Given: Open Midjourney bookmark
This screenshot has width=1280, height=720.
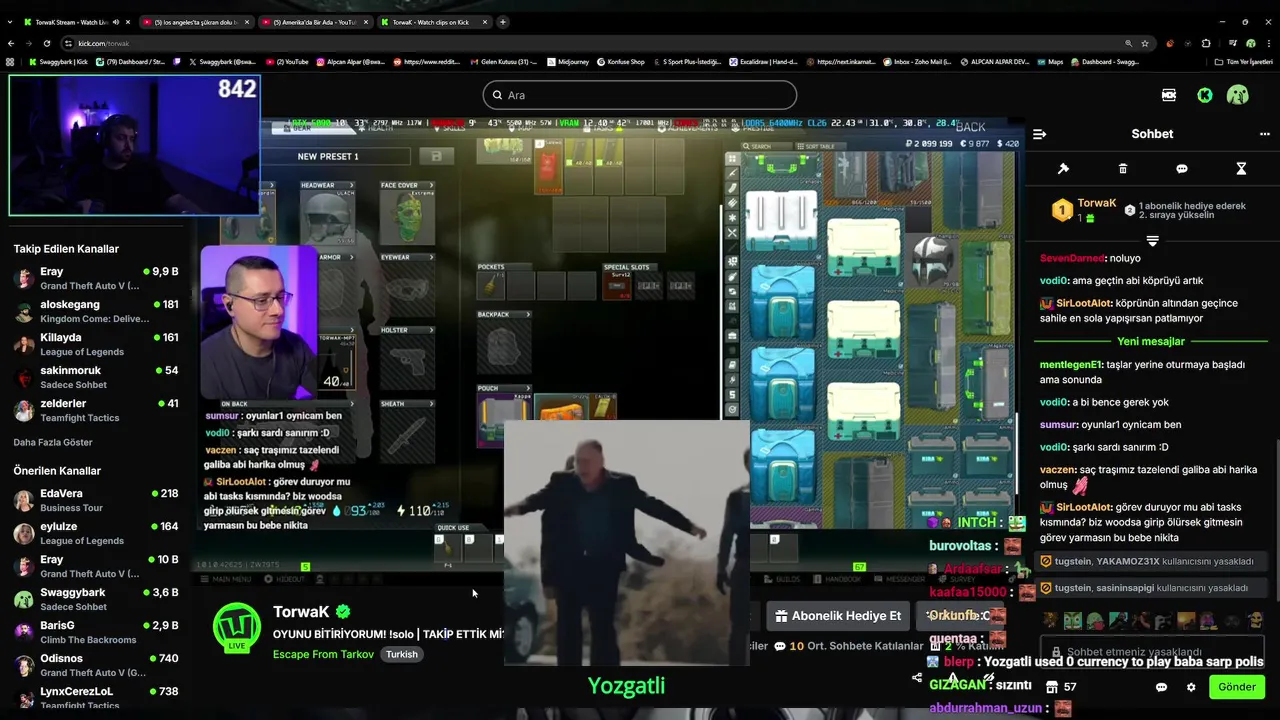Looking at the screenshot, I should 568,62.
